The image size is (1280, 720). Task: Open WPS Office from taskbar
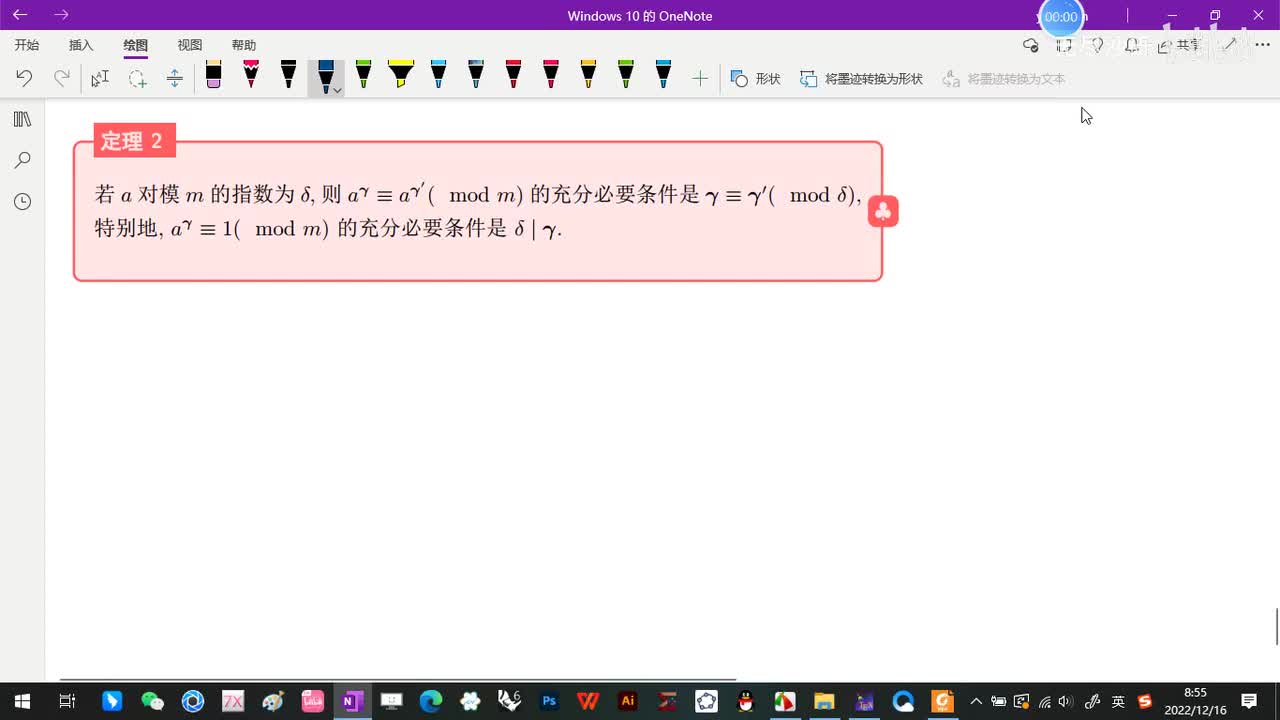(x=588, y=702)
